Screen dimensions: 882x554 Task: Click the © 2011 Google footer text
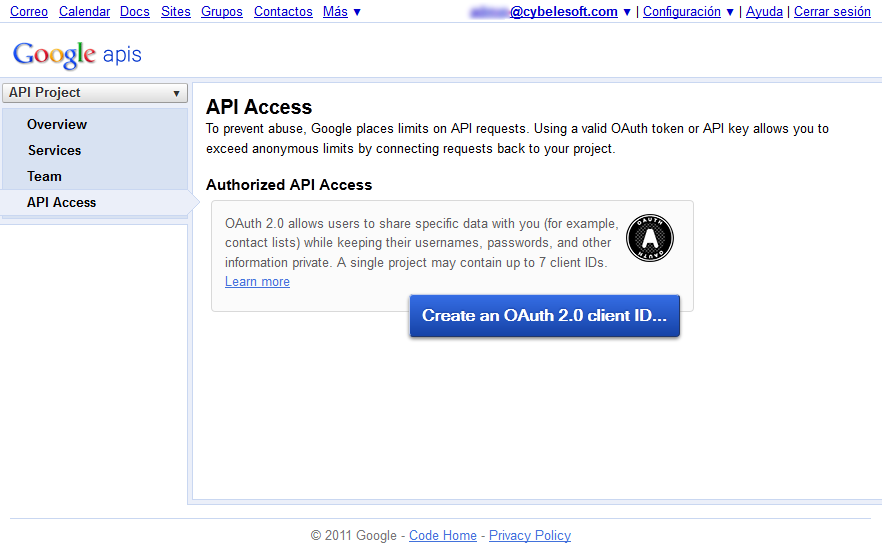coord(354,535)
